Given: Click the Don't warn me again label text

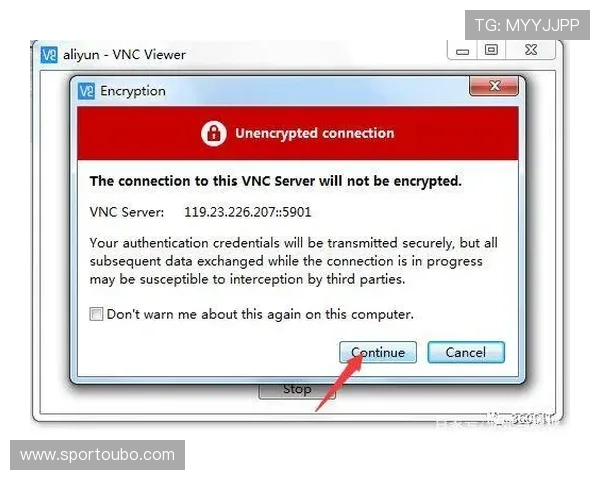Looking at the screenshot, I should 260,315.
